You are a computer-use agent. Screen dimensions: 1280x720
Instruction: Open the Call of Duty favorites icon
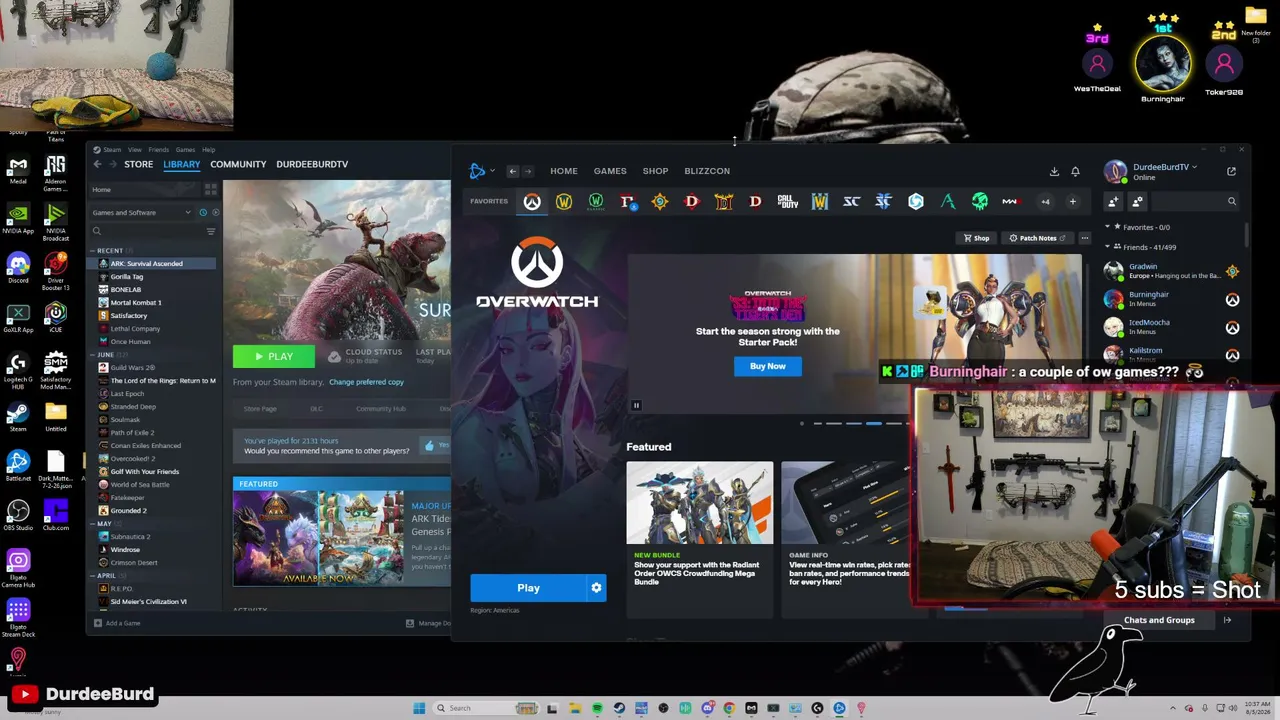788,202
